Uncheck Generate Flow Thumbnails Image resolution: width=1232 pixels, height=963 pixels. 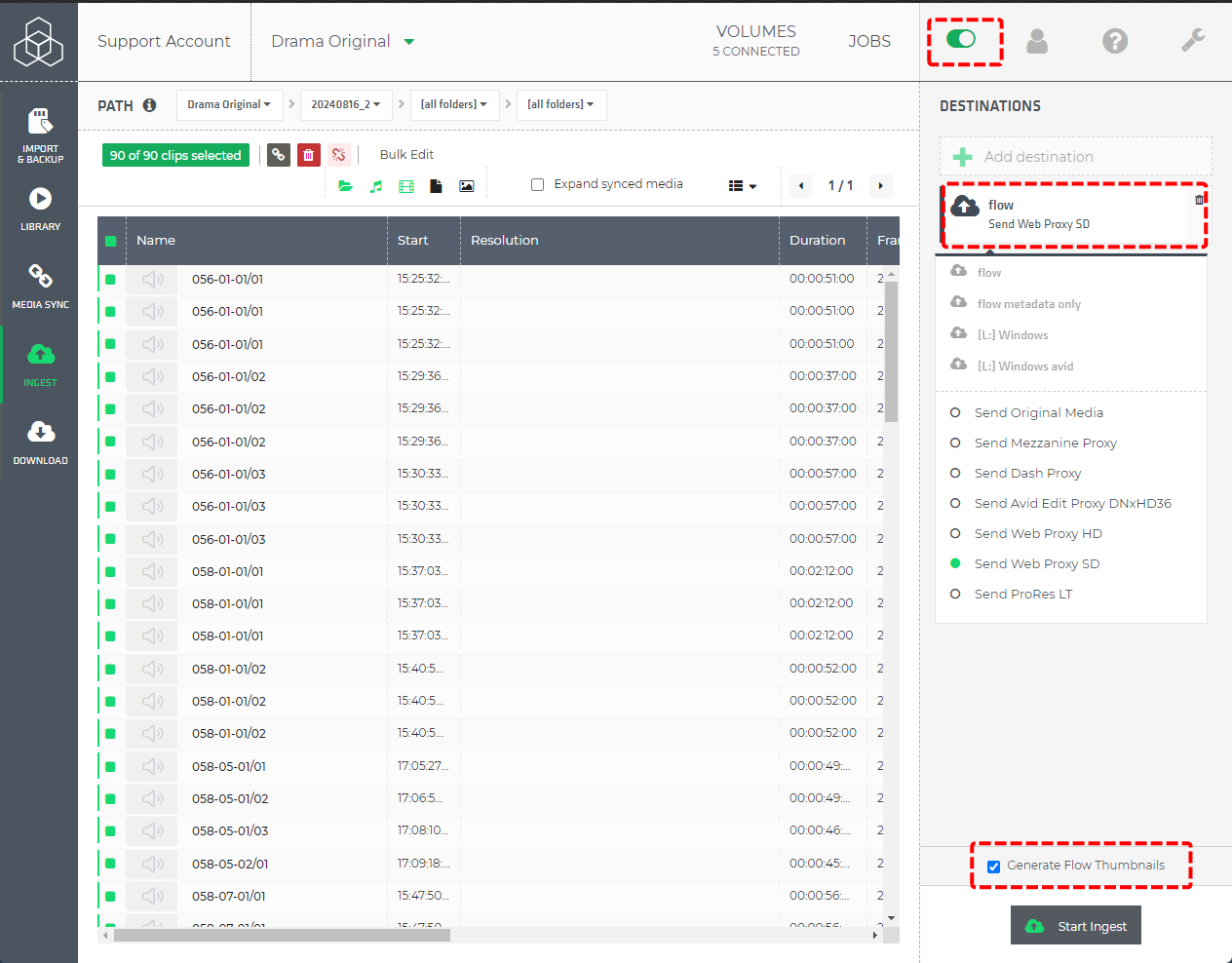tap(994, 865)
